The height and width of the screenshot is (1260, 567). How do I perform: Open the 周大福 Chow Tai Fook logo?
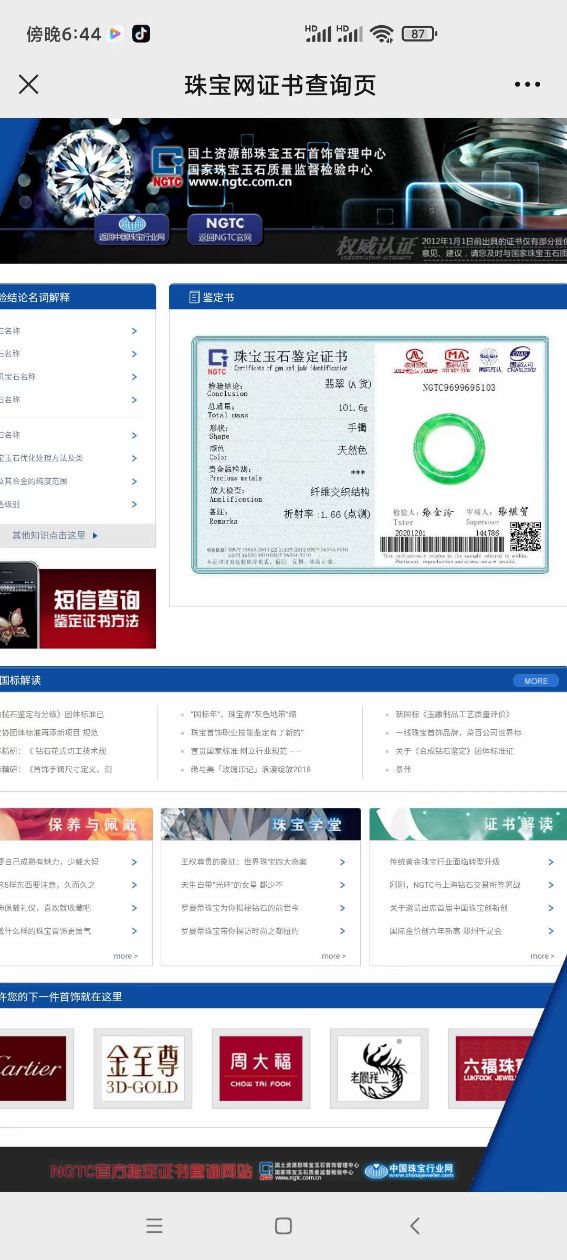(x=261, y=1068)
